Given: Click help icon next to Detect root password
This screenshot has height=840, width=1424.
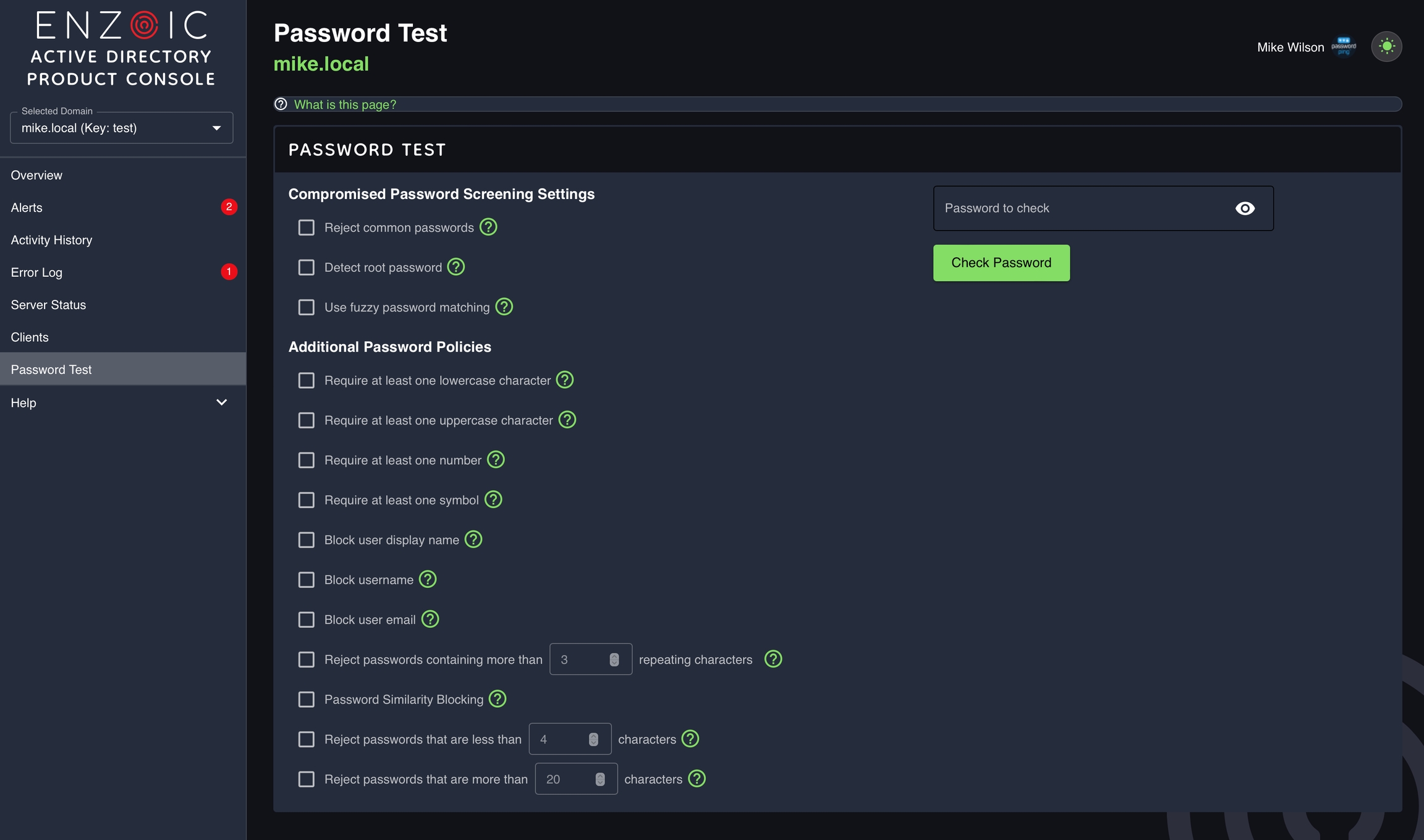Looking at the screenshot, I should (x=456, y=267).
